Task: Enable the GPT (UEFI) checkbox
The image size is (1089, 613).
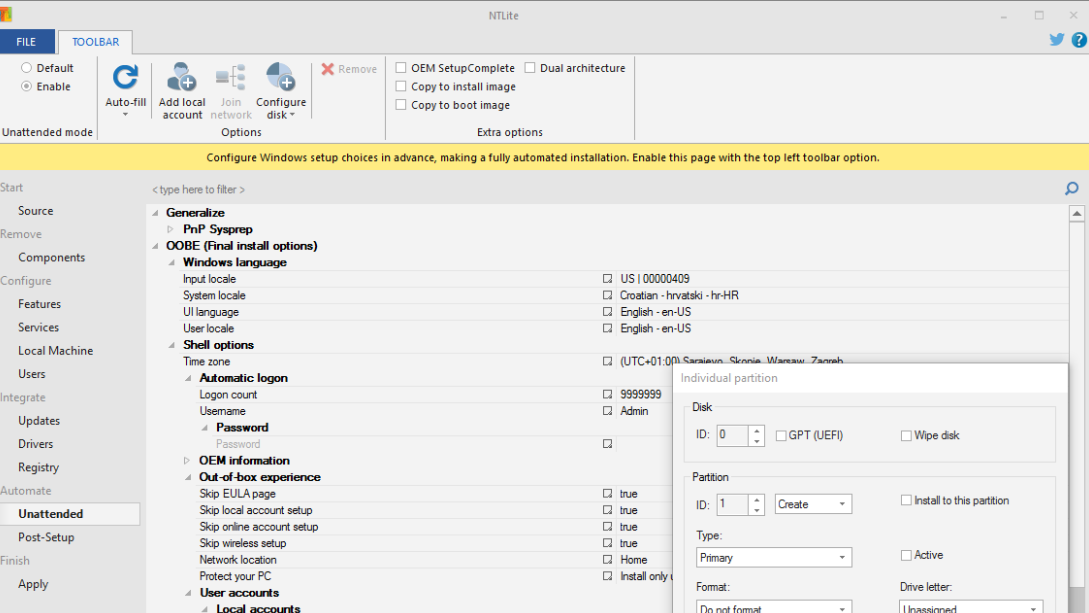Action: point(781,435)
